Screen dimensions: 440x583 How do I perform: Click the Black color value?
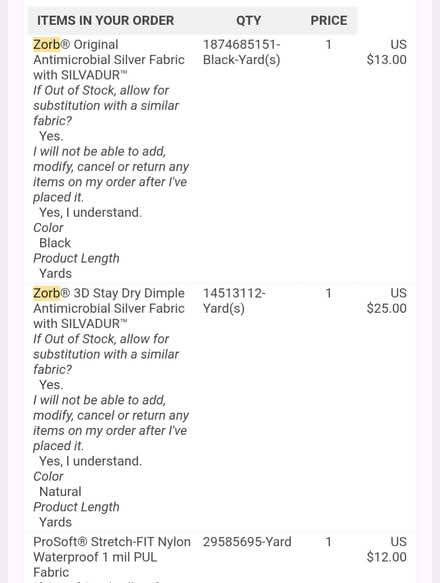(55, 243)
